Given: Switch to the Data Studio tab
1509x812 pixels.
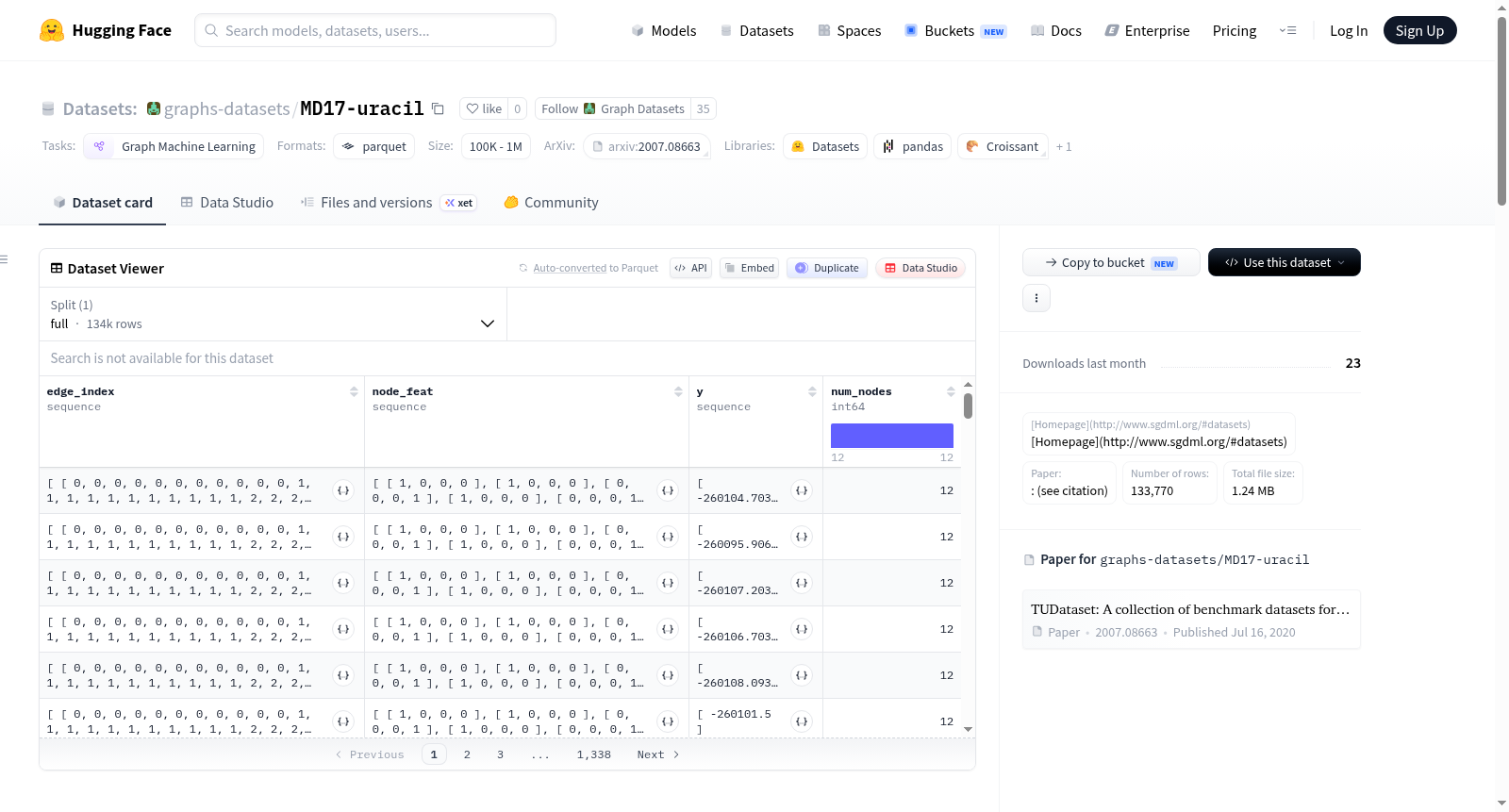Looking at the screenshot, I should (227, 203).
